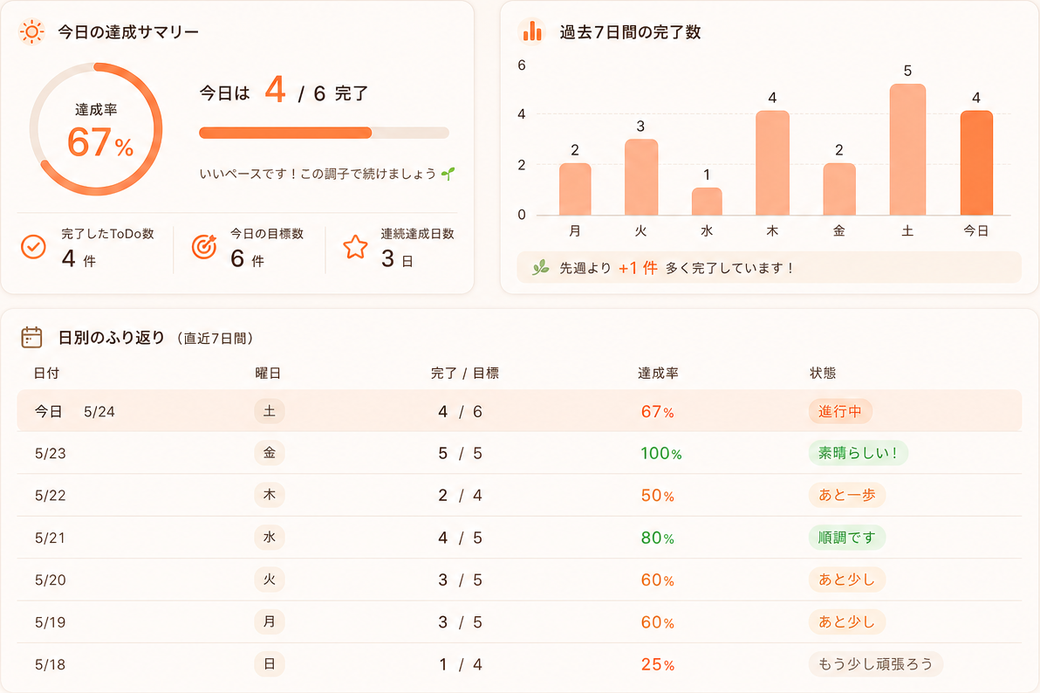Click the 達成率 column header
This screenshot has width=1040, height=693.
[x=658, y=373]
